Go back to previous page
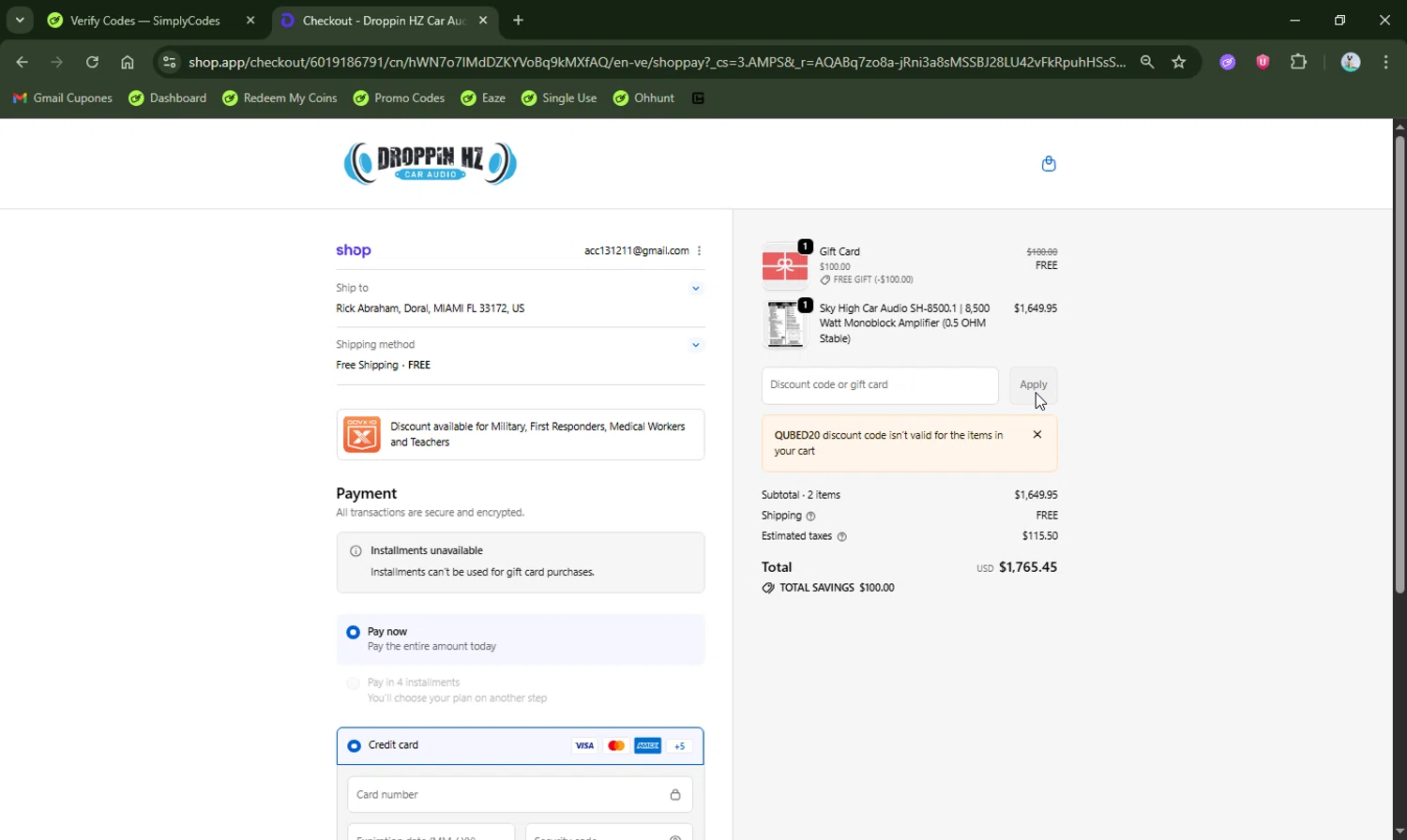The height and width of the screenshot is (840, 1407). click(x=23, y=63)
